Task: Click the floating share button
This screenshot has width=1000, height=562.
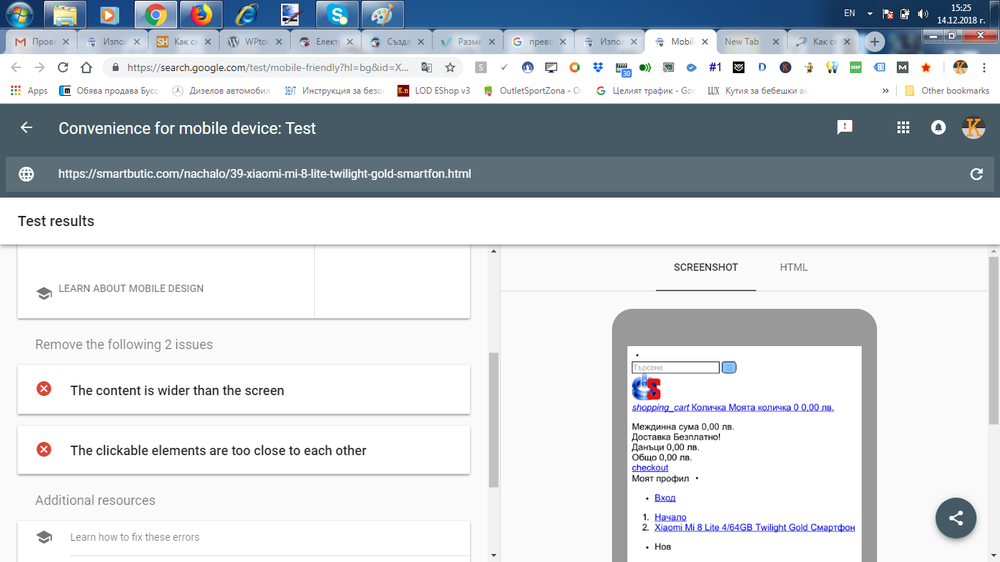Action: 956,518
